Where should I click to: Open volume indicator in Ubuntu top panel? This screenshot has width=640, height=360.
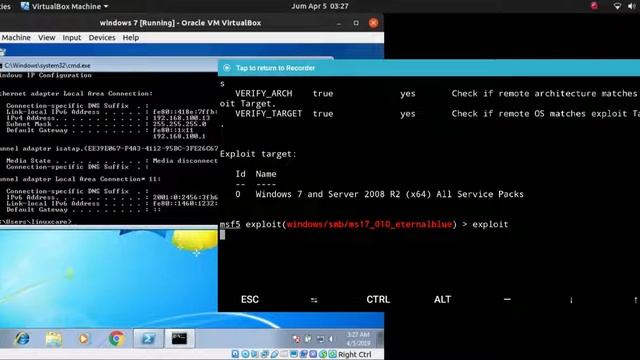coord(631,6)
